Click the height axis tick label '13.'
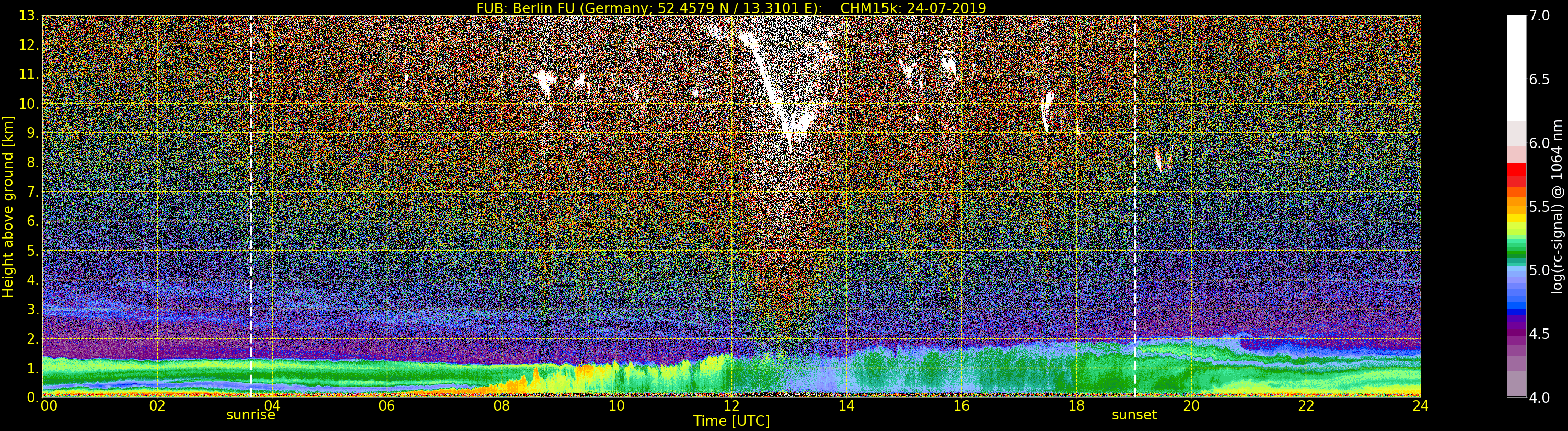Image resolution: width=1568 pixels, height=431 pixels. pyautogui.click(x=29, y=16)
